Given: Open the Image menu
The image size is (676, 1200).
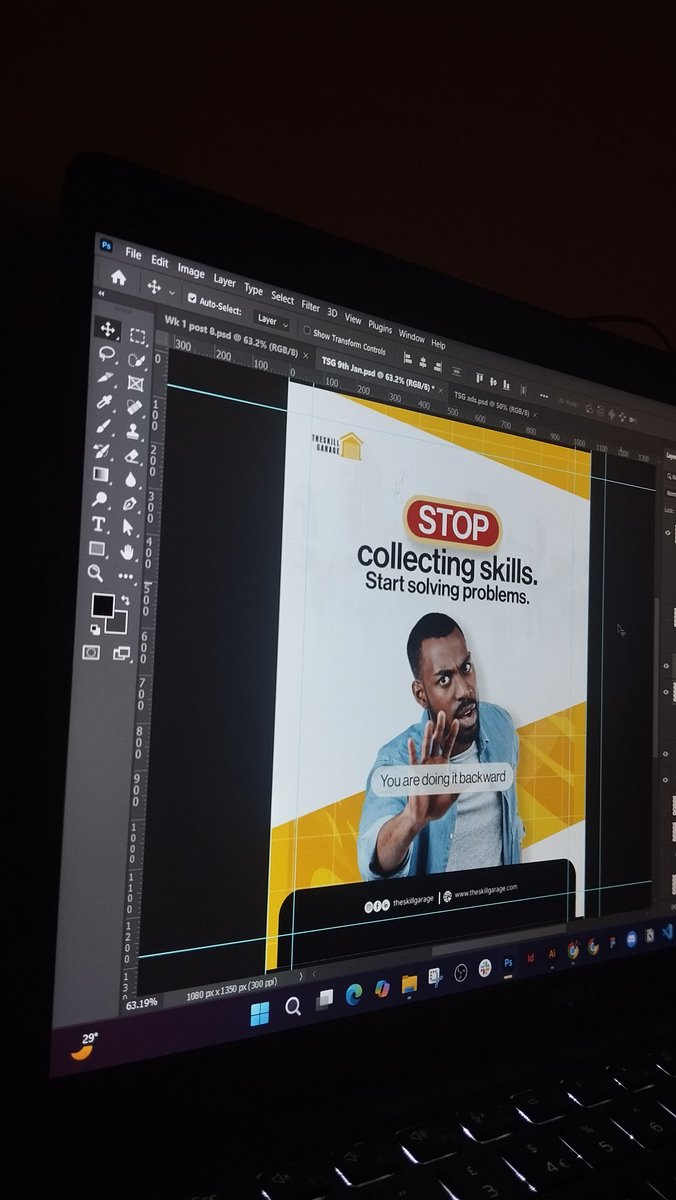Looking at the screenshot, I should click(191, 271).
